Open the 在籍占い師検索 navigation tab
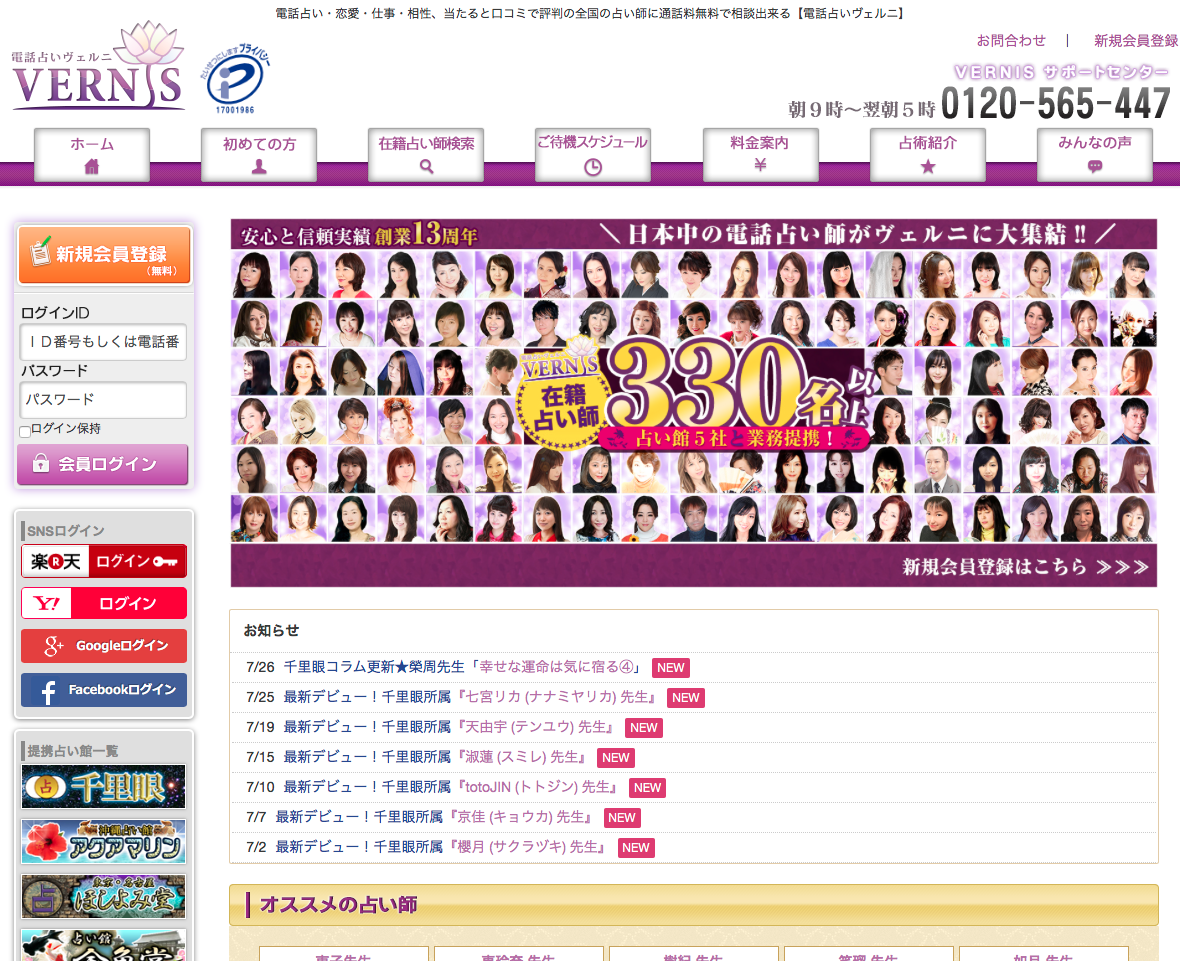1180x961 pixels. tap(426, 154)
